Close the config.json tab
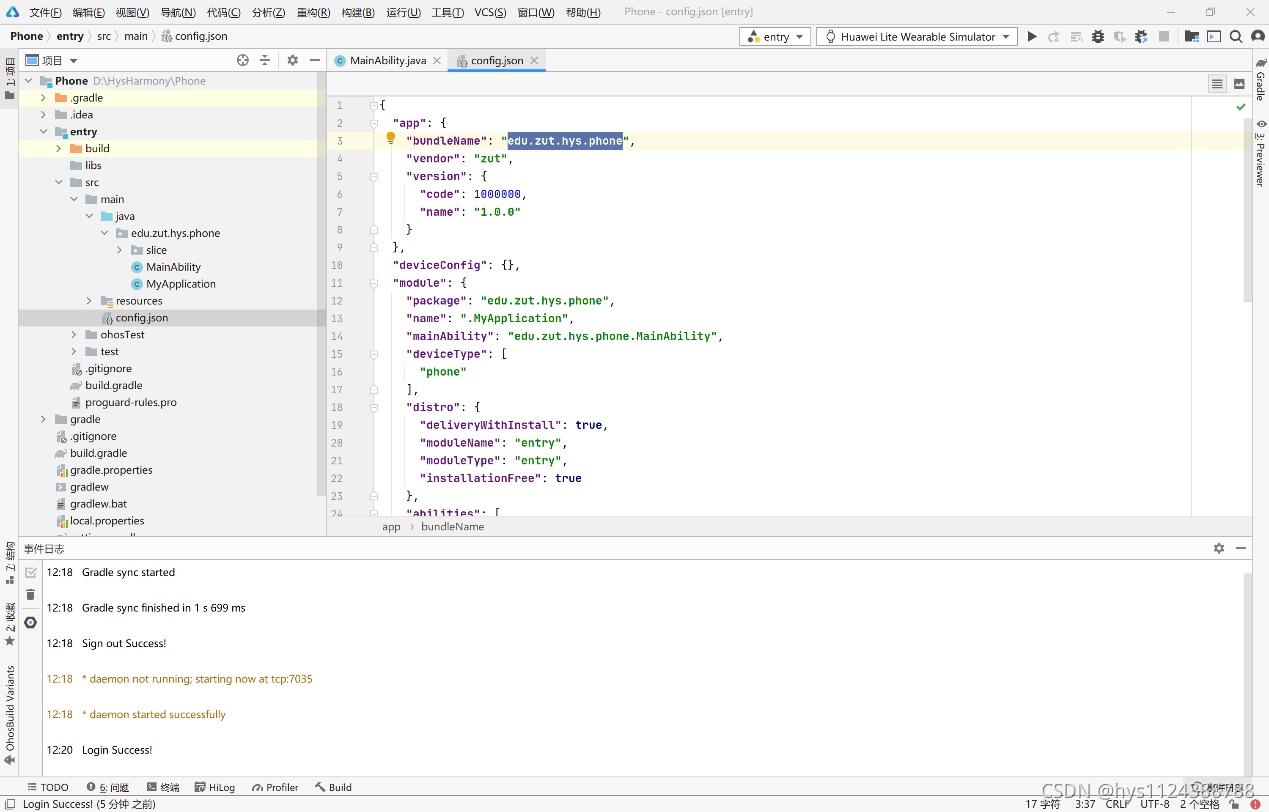This screenshot has height=812, width=1269. [x=535, y=60]
